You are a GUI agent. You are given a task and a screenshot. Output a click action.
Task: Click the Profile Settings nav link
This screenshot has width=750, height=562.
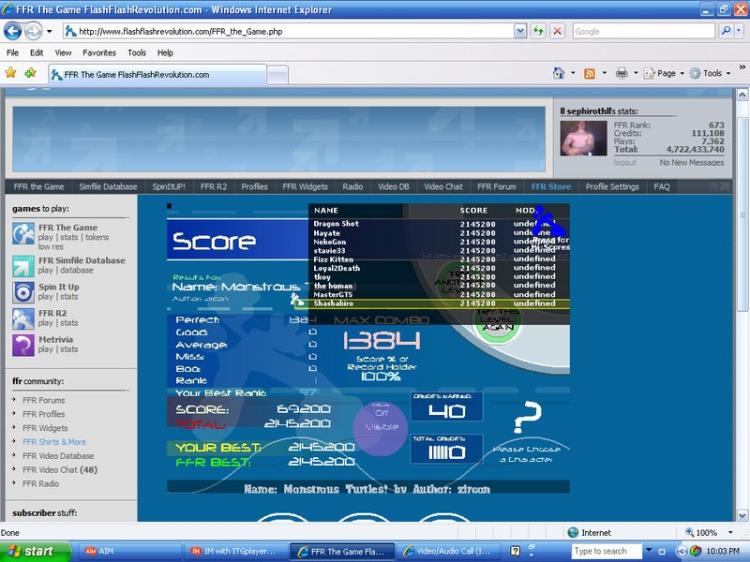point(612,186)
